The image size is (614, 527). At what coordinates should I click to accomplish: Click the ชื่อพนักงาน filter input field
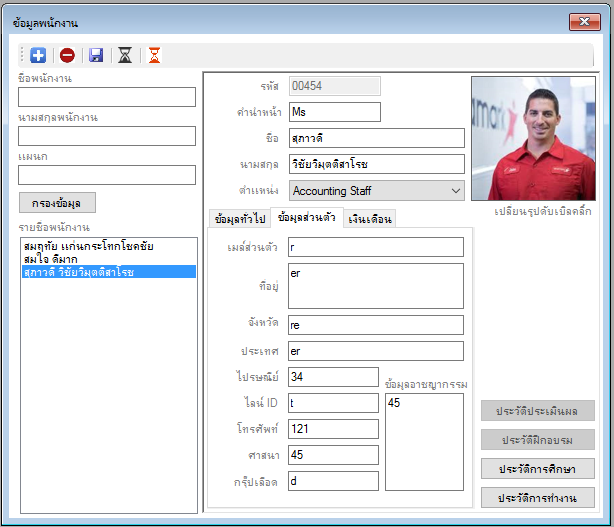click(107, 97)
